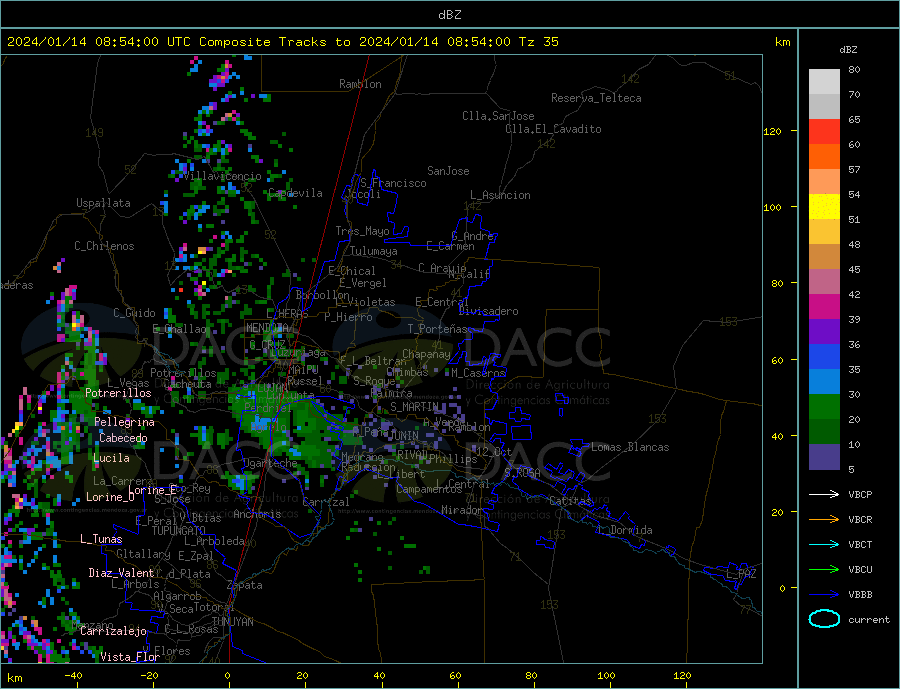Click the L_Asuncion map label
Image resolution: width=900 pixels, height=689 pixels.
coord(501,195)
